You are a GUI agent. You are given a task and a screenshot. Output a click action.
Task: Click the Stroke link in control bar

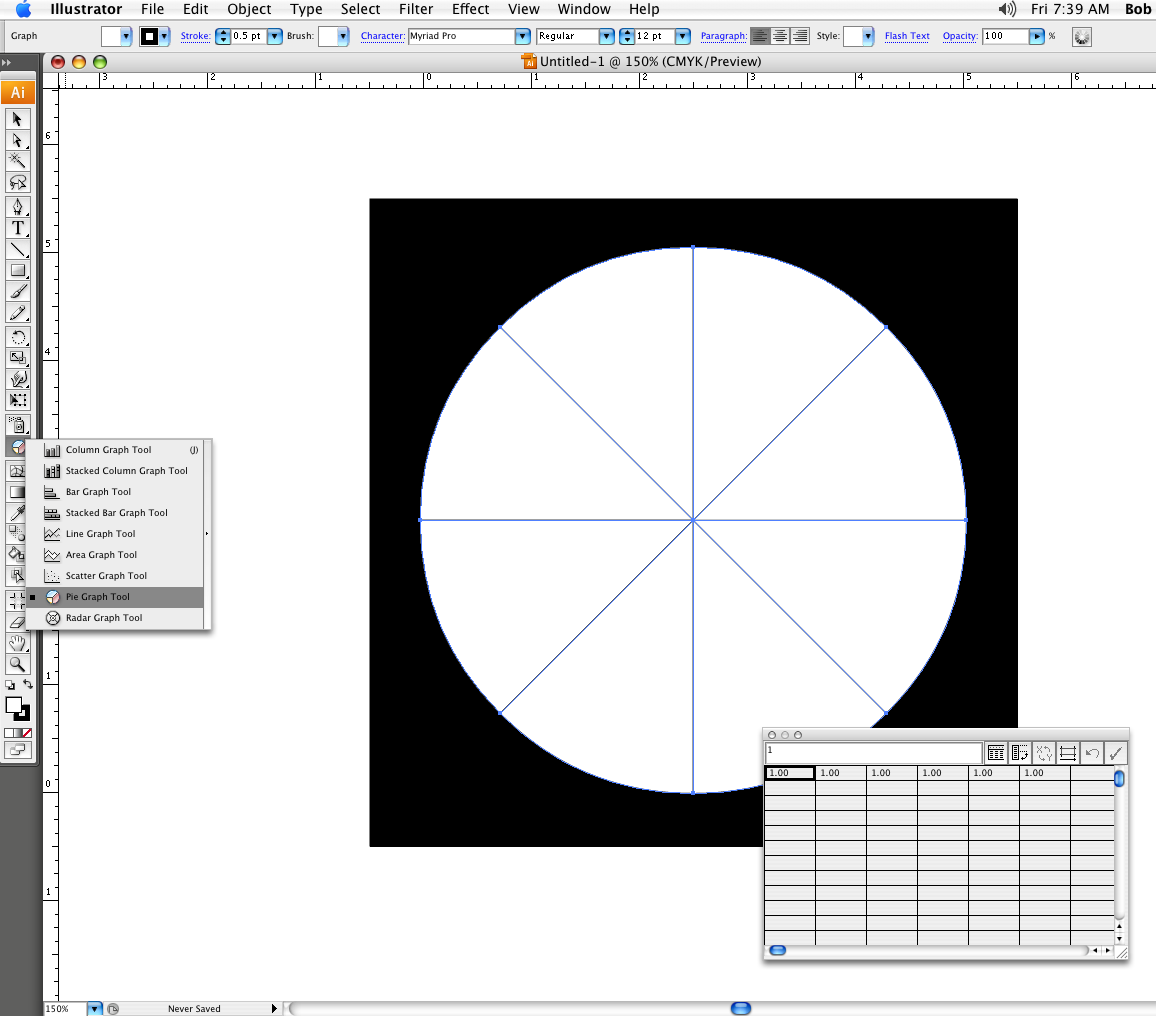(195, 36)
